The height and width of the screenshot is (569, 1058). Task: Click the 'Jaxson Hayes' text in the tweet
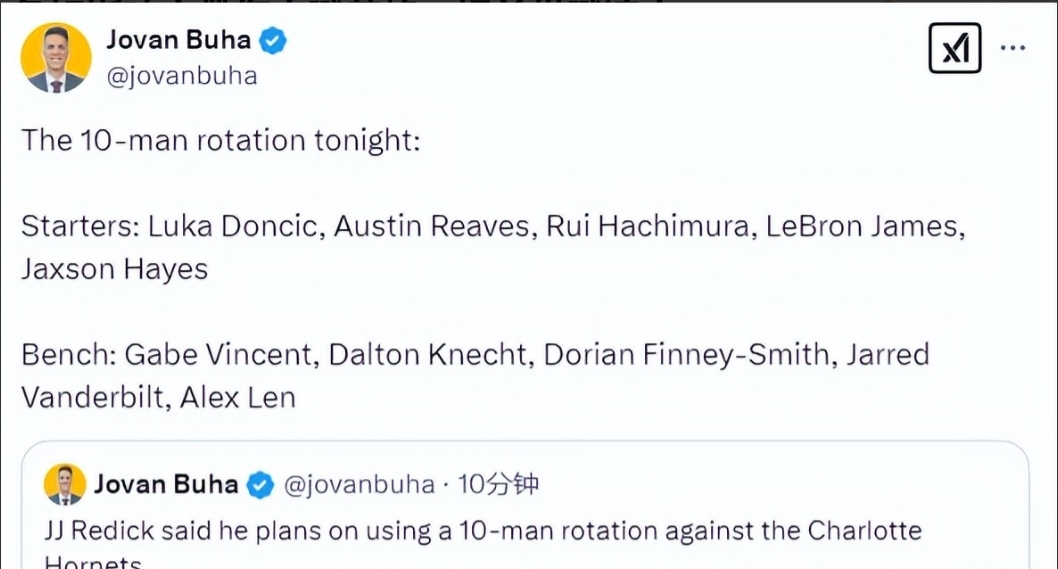pyautogui.click(x=114, y=269)
